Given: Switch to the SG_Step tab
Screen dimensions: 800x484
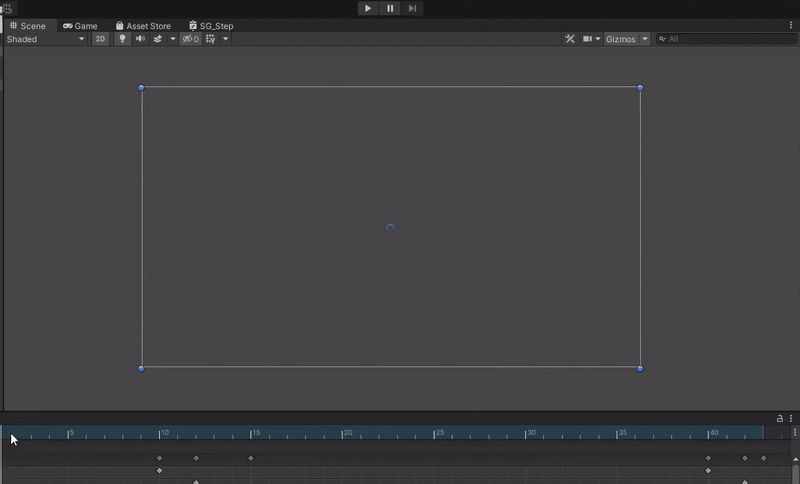Looking at the screenshot, I should click(211, 26).
